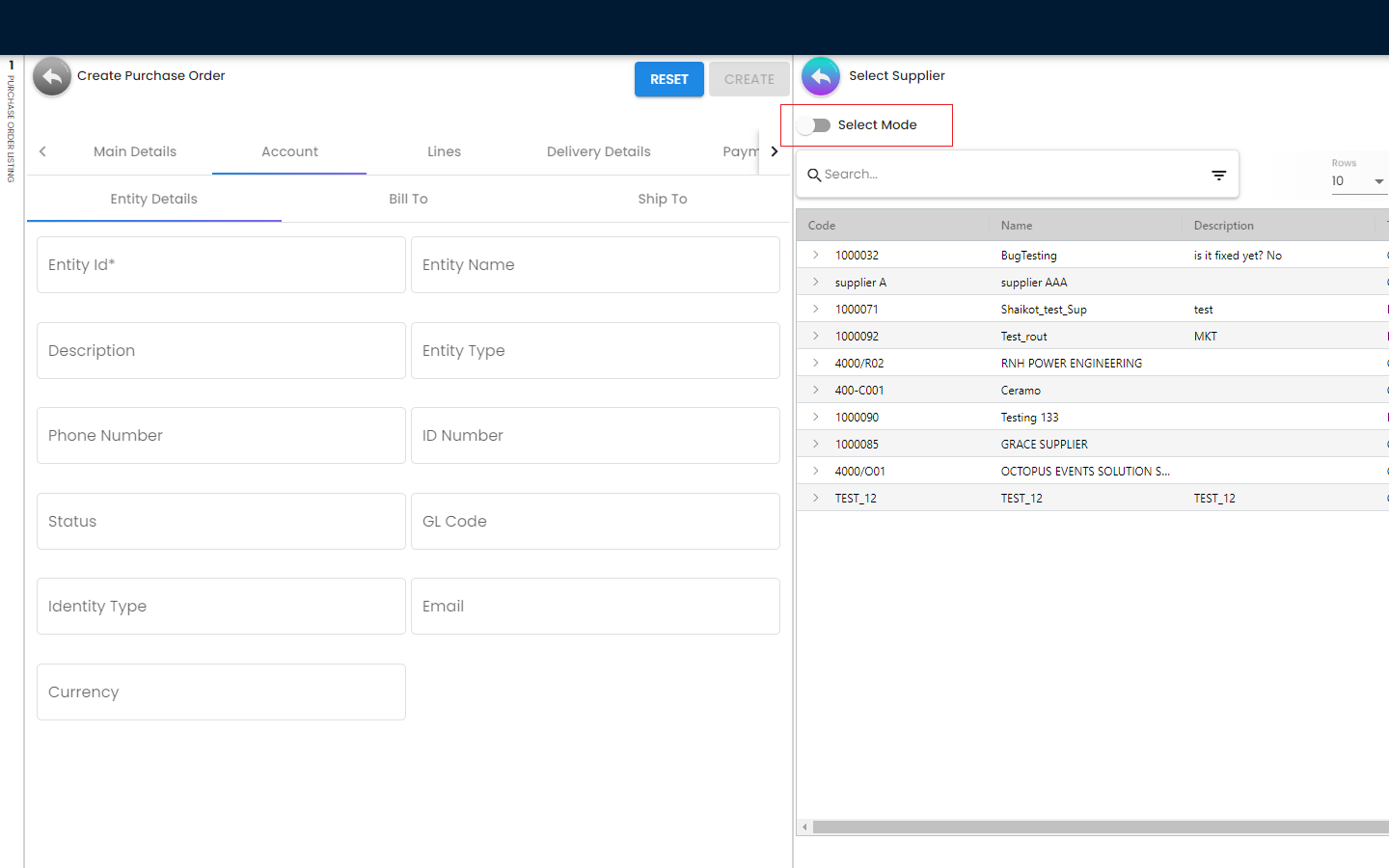Expand the TEST_12 supplier row
Viewport: 1389px width, 868px height.
tap(816, 499)
